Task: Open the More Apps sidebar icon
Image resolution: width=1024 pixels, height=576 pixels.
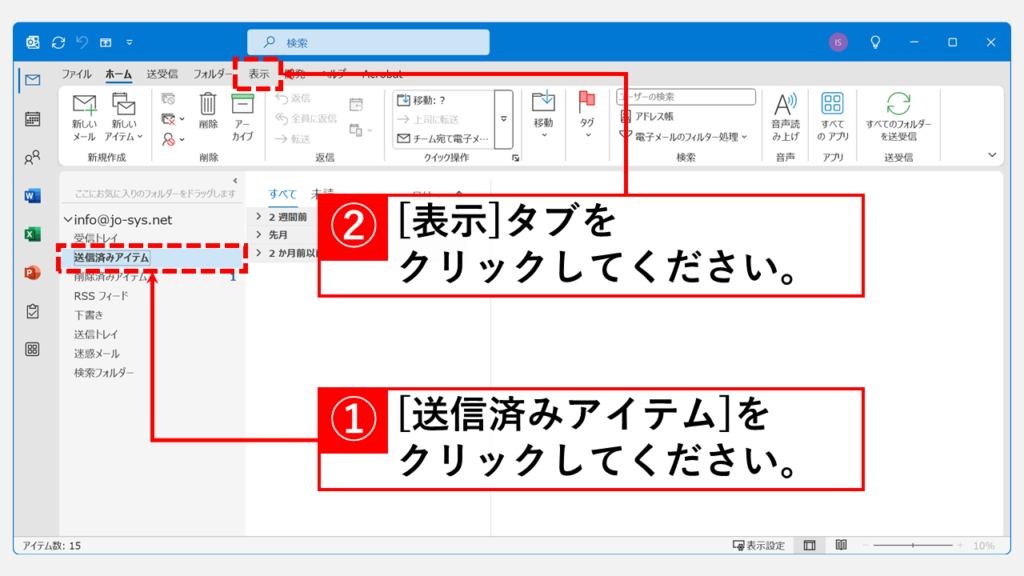Action: click(x=33, y=349)
